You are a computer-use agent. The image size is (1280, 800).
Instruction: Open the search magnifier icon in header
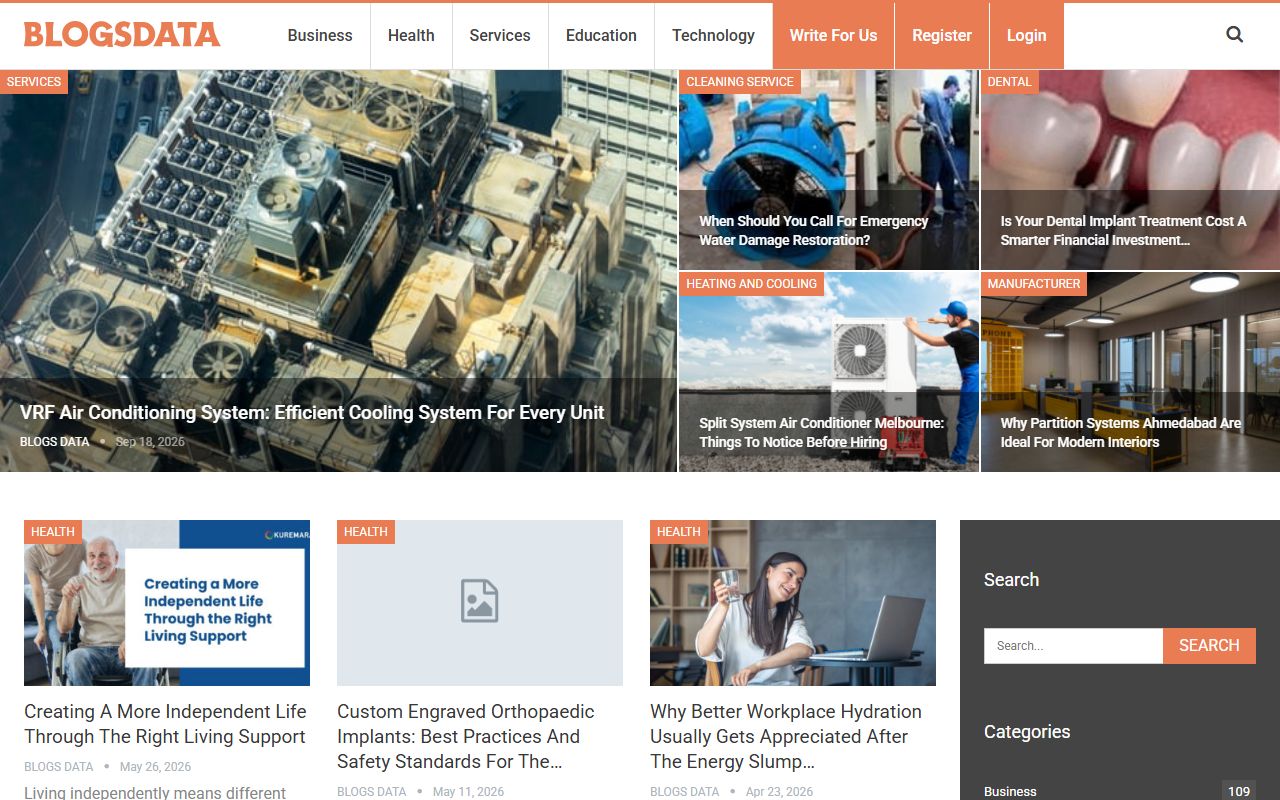(1235, 35)
